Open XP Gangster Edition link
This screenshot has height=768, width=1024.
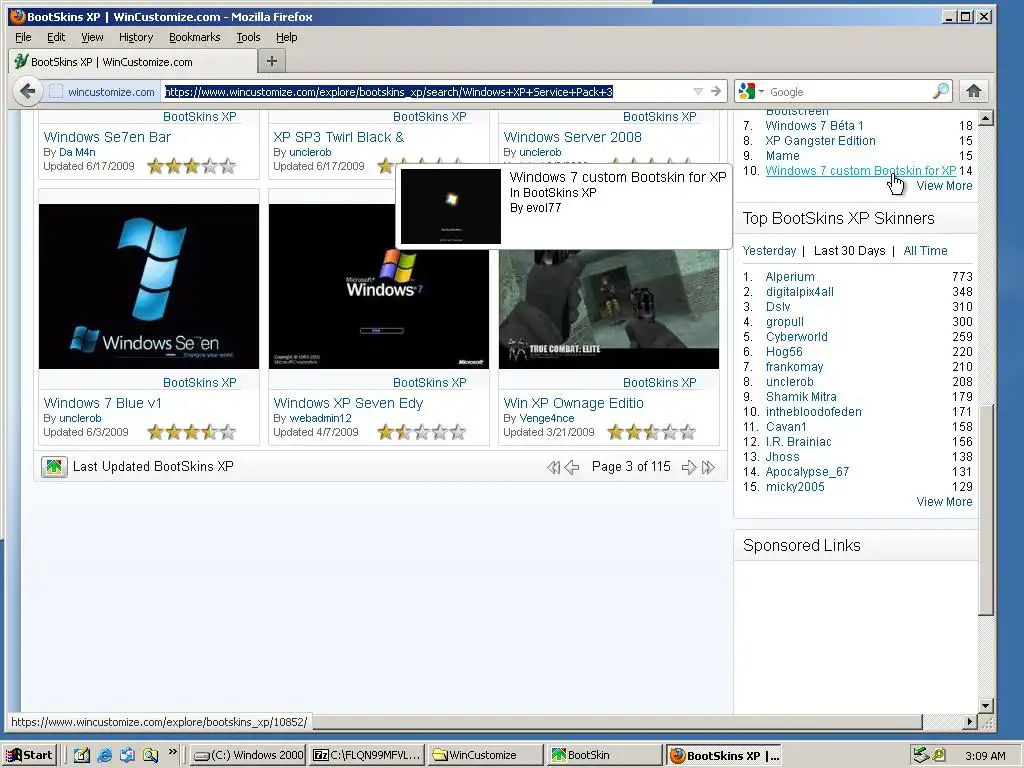tap(820, 140)
